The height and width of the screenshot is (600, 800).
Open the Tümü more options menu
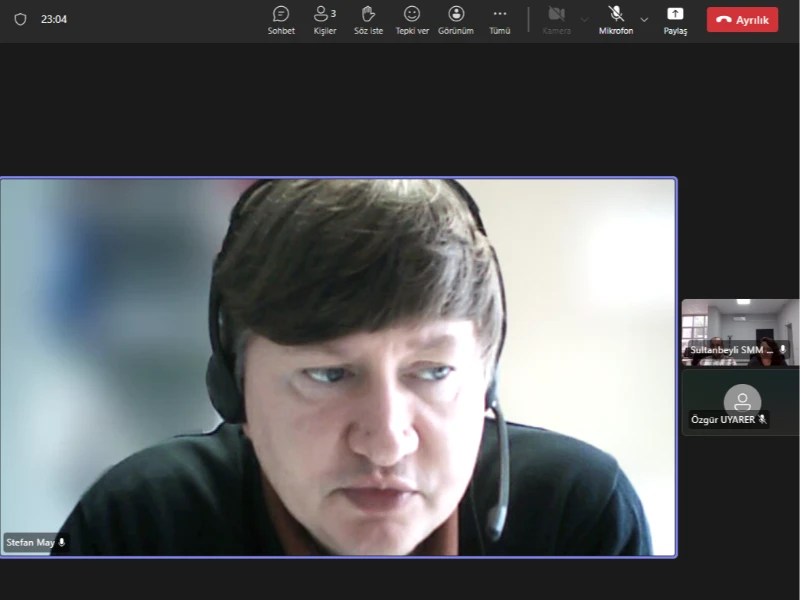click(x=500, y=19)
